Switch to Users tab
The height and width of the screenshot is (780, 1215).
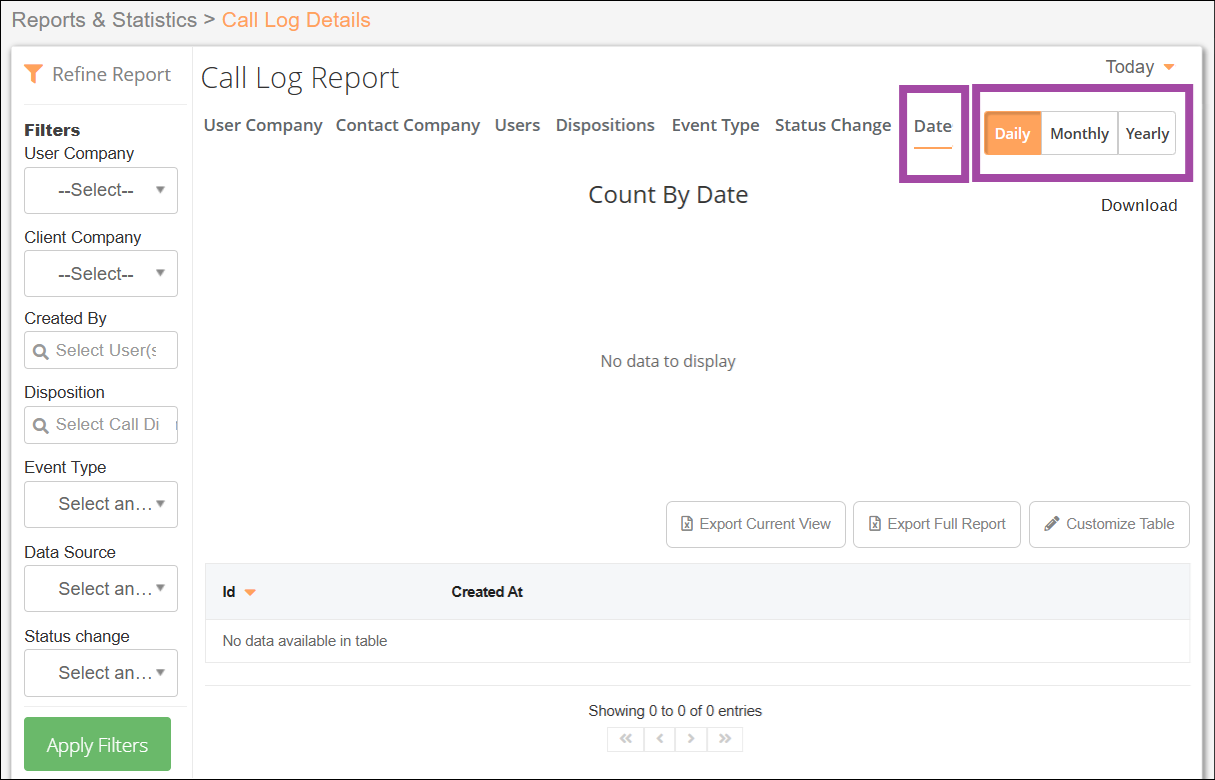(x=517, y=125)
